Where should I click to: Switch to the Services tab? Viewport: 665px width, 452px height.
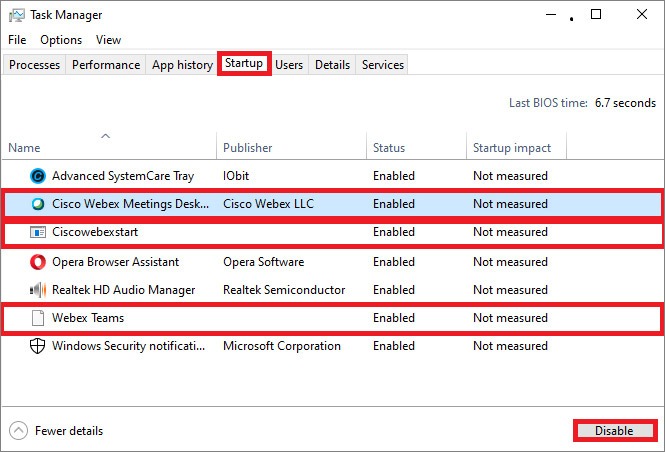383,65
